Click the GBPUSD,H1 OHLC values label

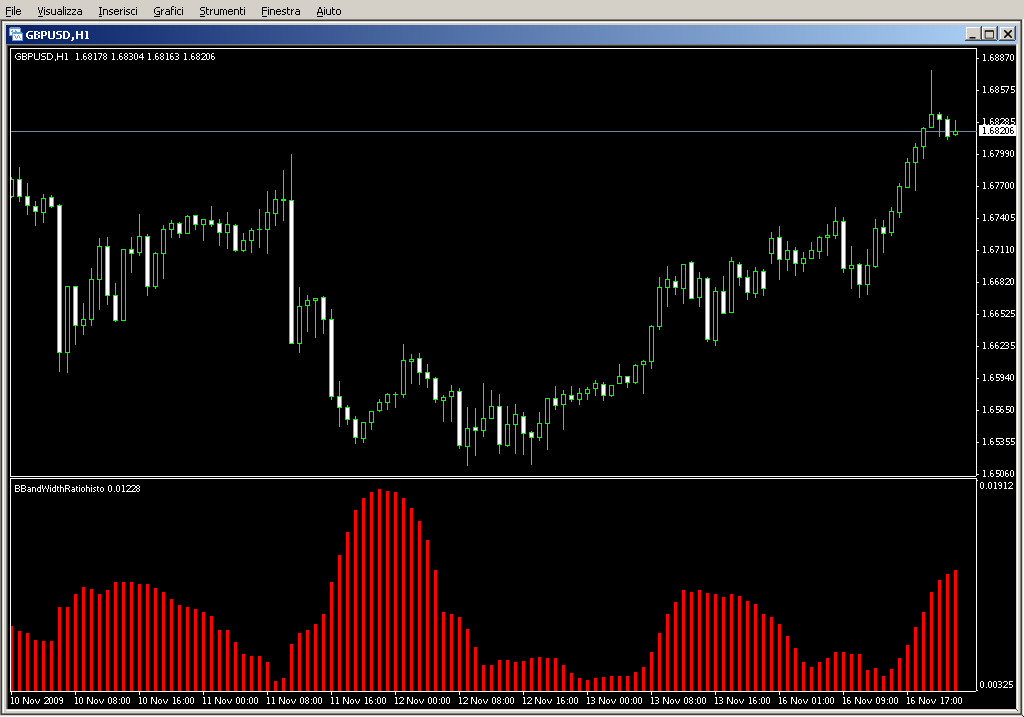[x=115, y=57]
